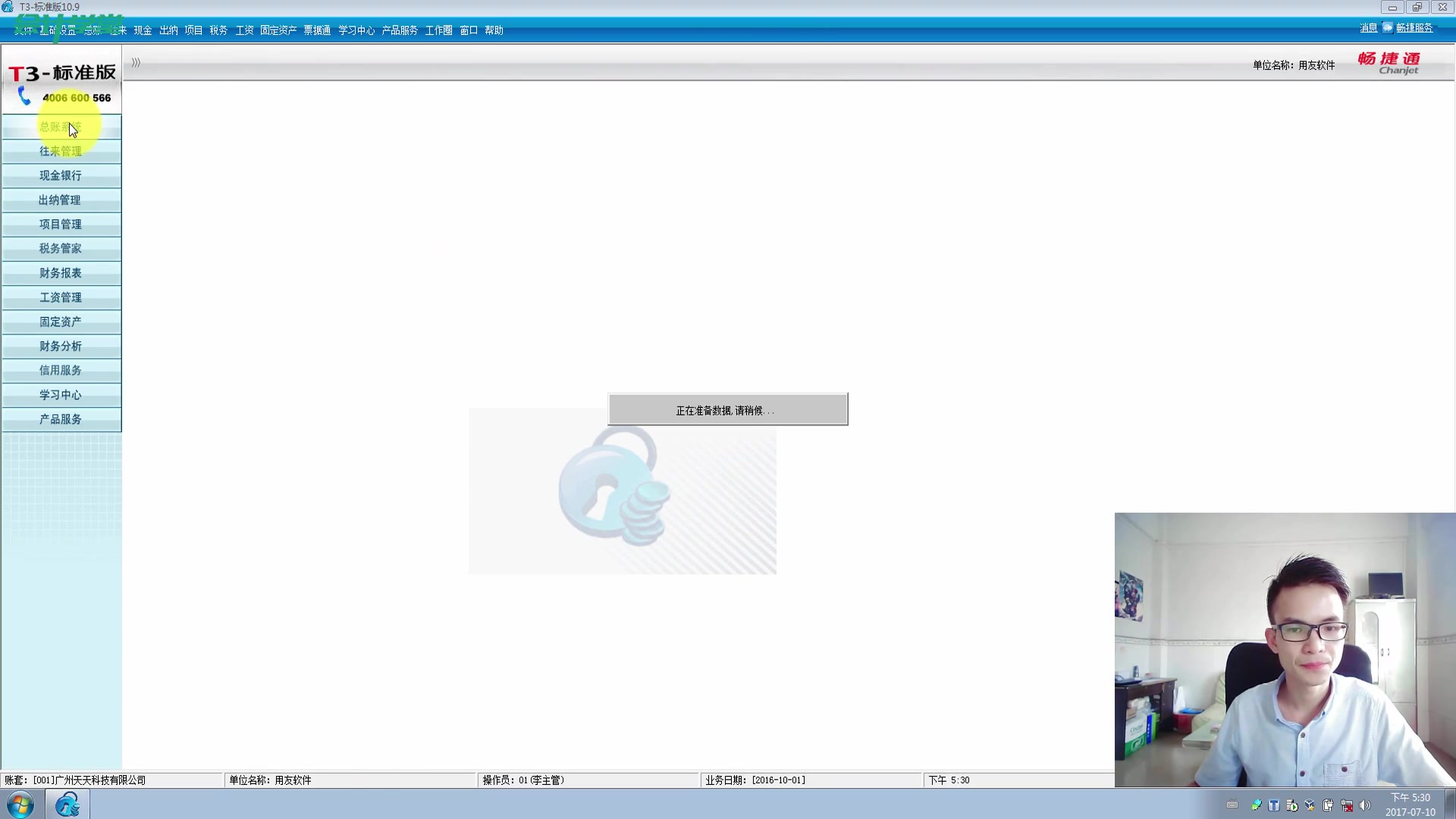Open 出纳 menu from top bar
The image size is (1456, 819).
point(168,30)
